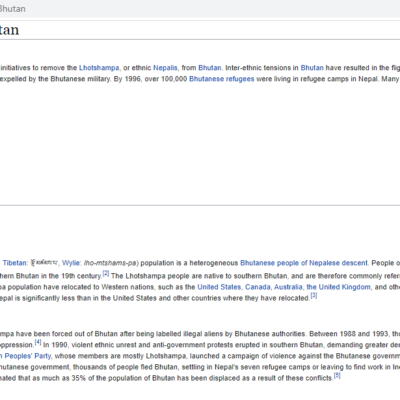The image size is (400, 400).
Task: Open the Peoples' Party link
Action: click(25, 356)
